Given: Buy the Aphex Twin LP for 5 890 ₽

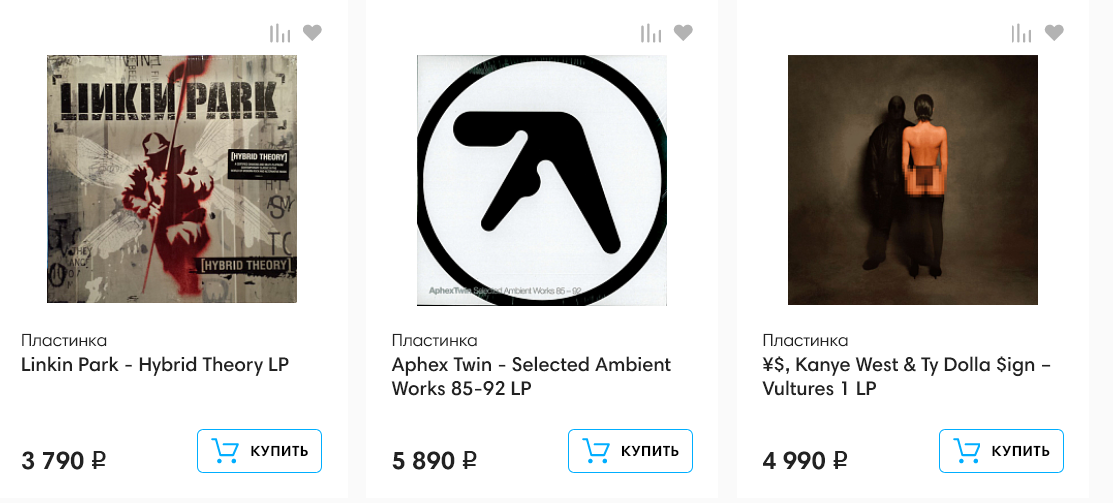Looking at the screenshot, I should (630, 451).
